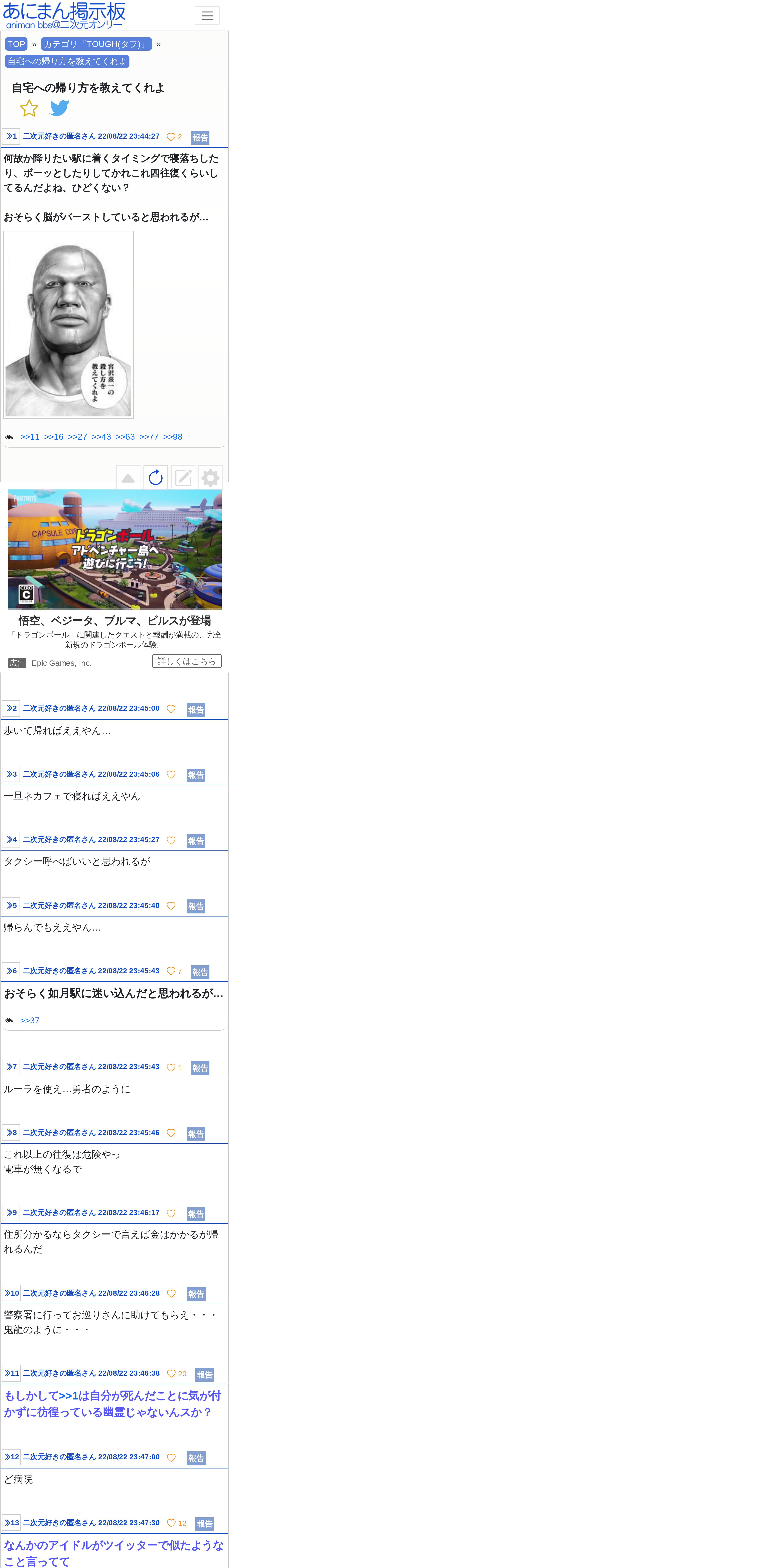Favorite thread with the star icon
The height and width of the screenshot is (1568, 784).
click(x=29, y=108)
